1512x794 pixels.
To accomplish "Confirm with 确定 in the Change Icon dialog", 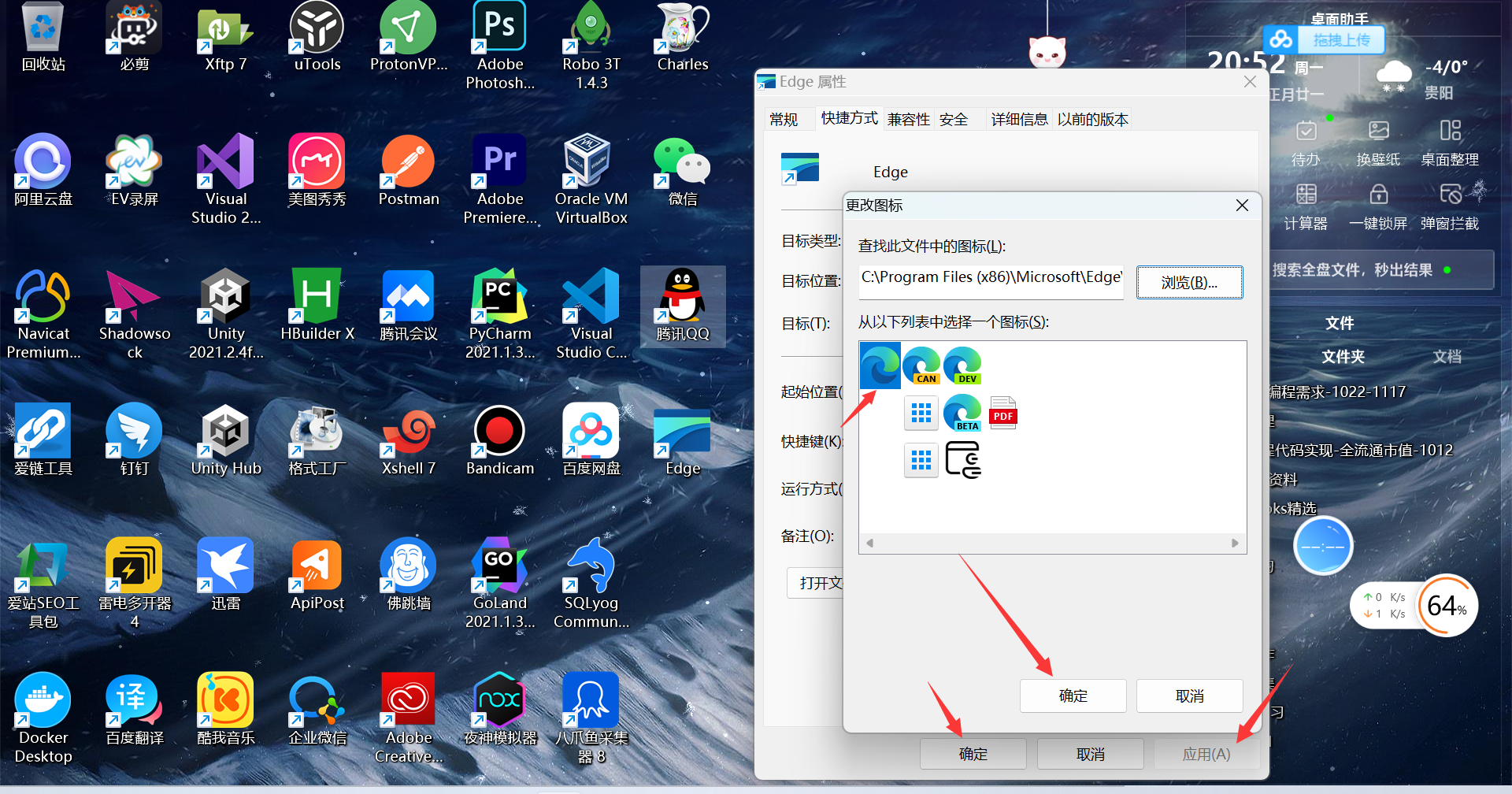I will tap(1073, 696).
